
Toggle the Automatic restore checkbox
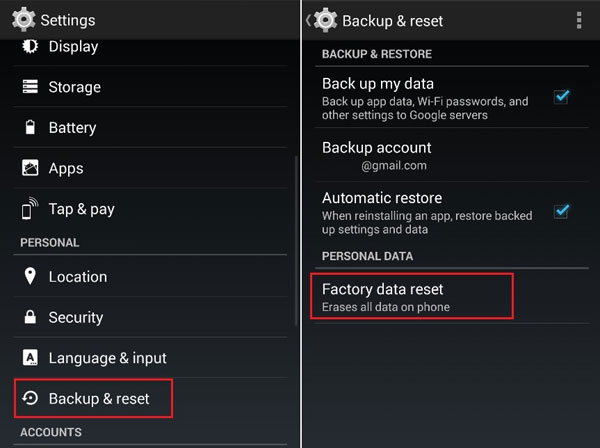561,211
